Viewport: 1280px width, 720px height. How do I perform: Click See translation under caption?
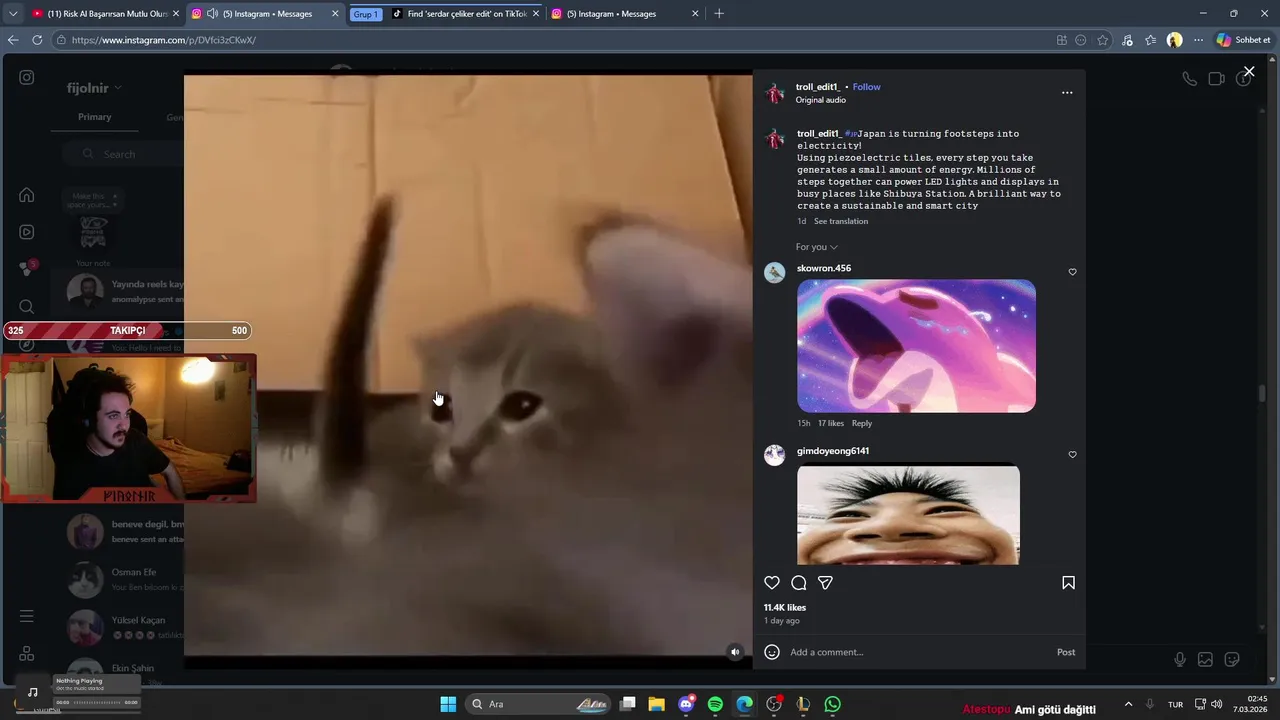[x=841, y=221]
